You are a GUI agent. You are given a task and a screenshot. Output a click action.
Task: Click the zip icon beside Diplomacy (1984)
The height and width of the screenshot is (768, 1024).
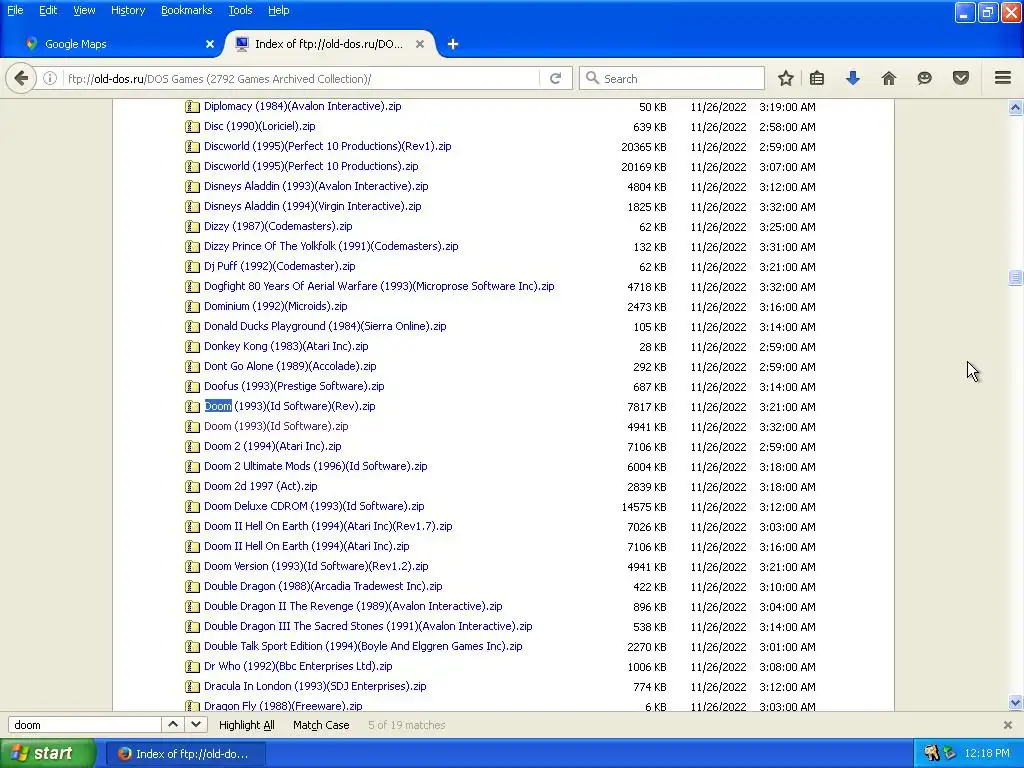[x=192, y=106]
